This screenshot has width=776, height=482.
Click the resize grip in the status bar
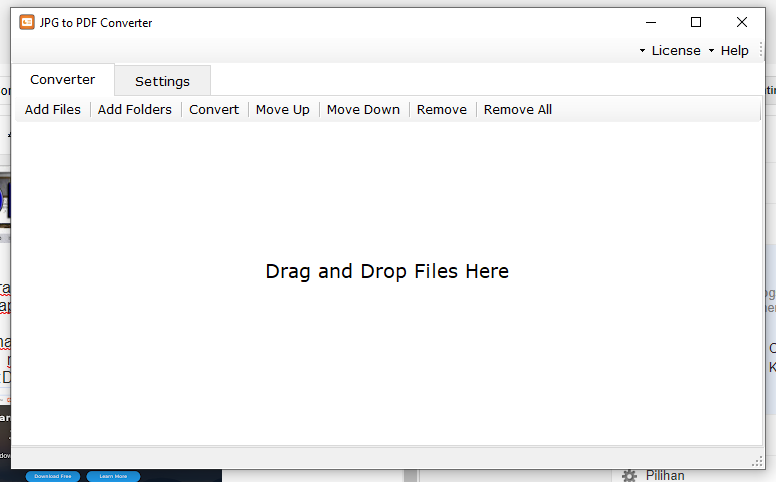click(757, 461)
